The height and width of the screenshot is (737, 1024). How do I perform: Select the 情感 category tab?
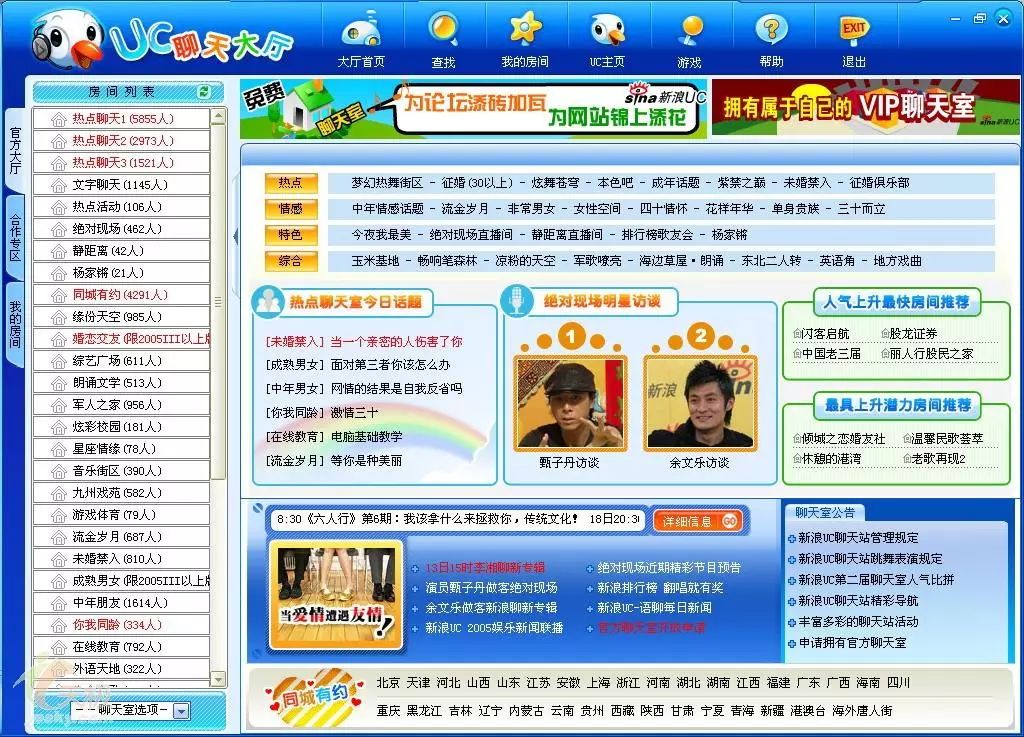coord(291,208)
